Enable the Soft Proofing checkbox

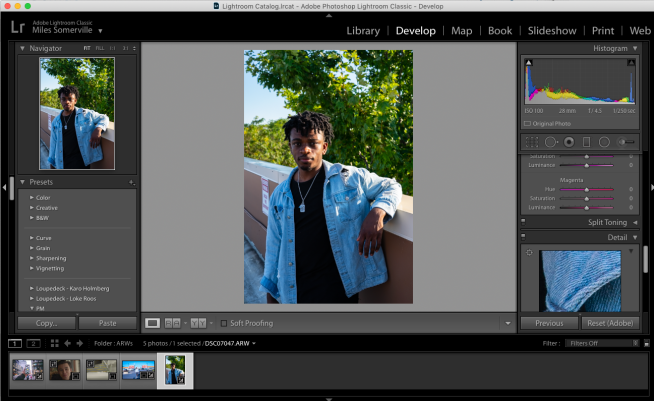pos(224,323)
